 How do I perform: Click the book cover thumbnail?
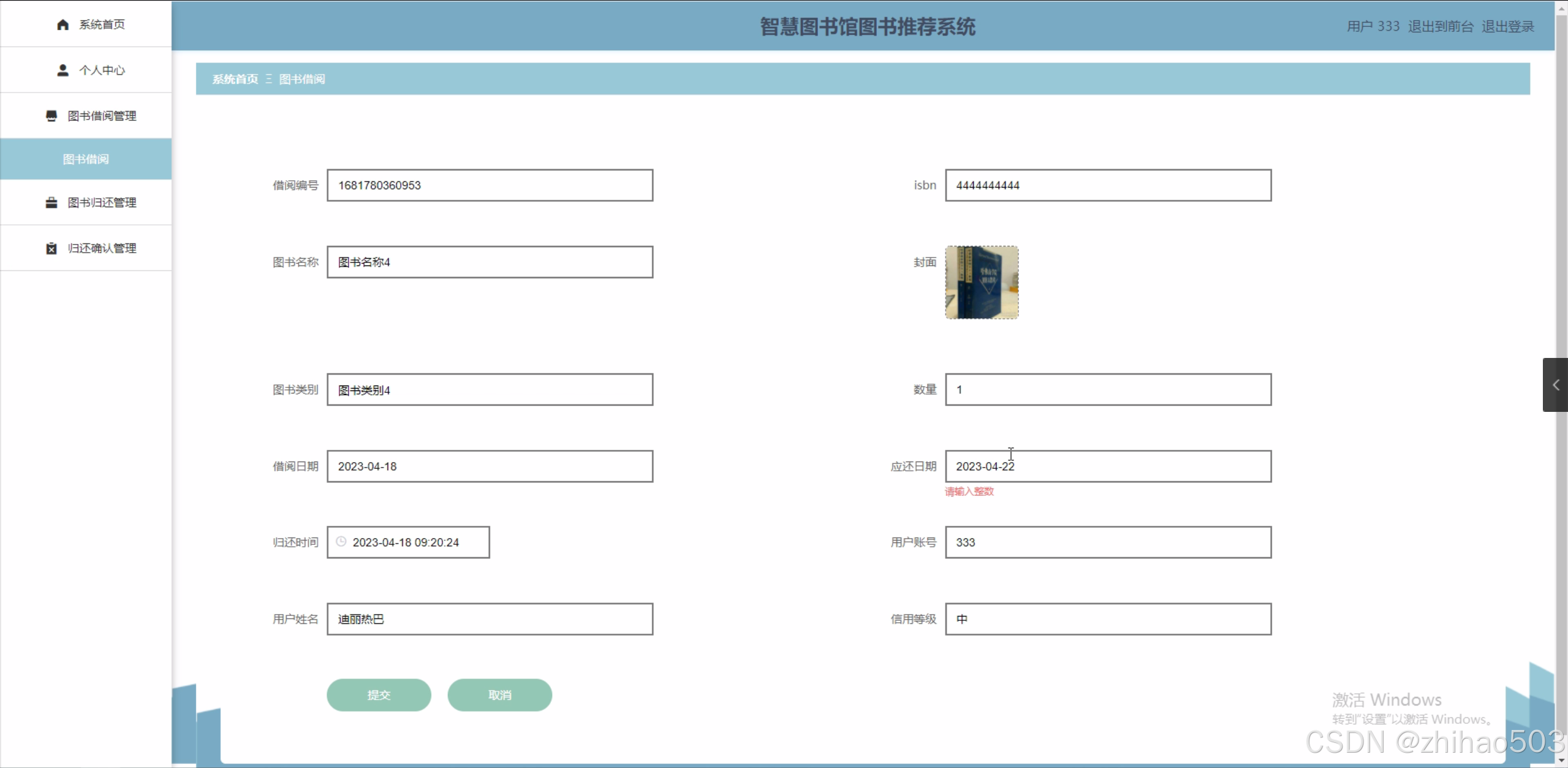tap(981, 283)
